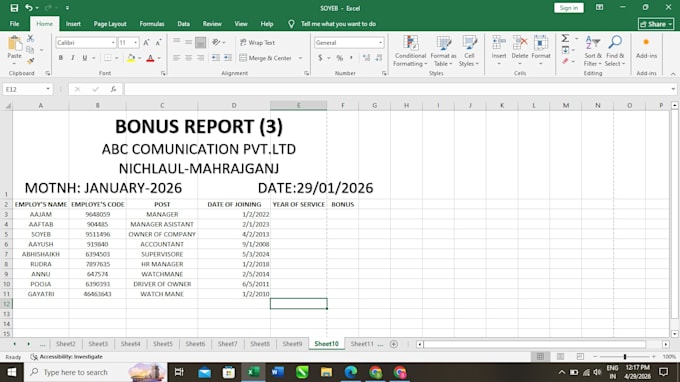Undo the last action
This screenshot has width=680, height=382.
[x=29, y=8]
